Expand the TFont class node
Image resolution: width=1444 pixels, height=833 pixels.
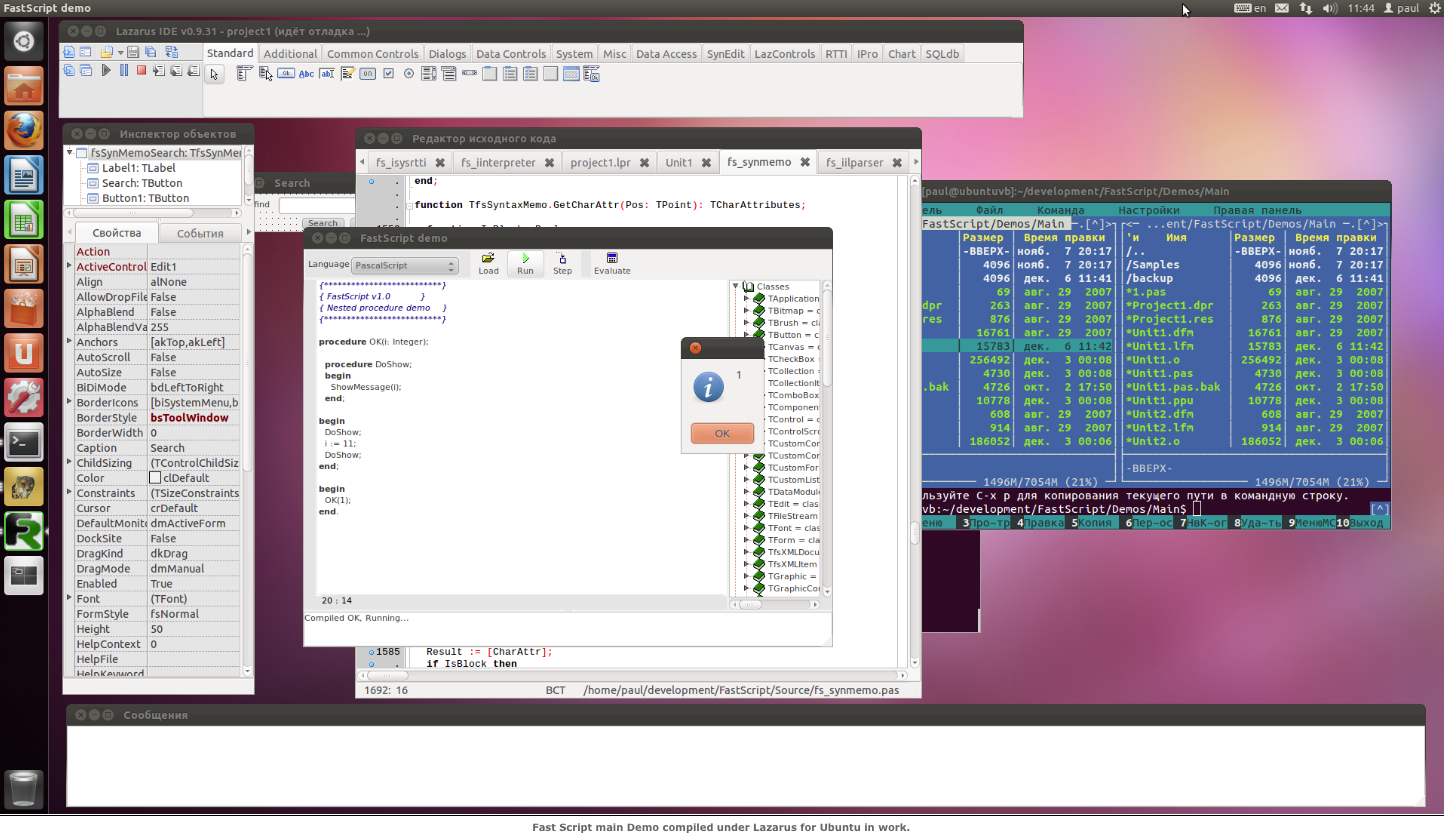tap(746, 528)
